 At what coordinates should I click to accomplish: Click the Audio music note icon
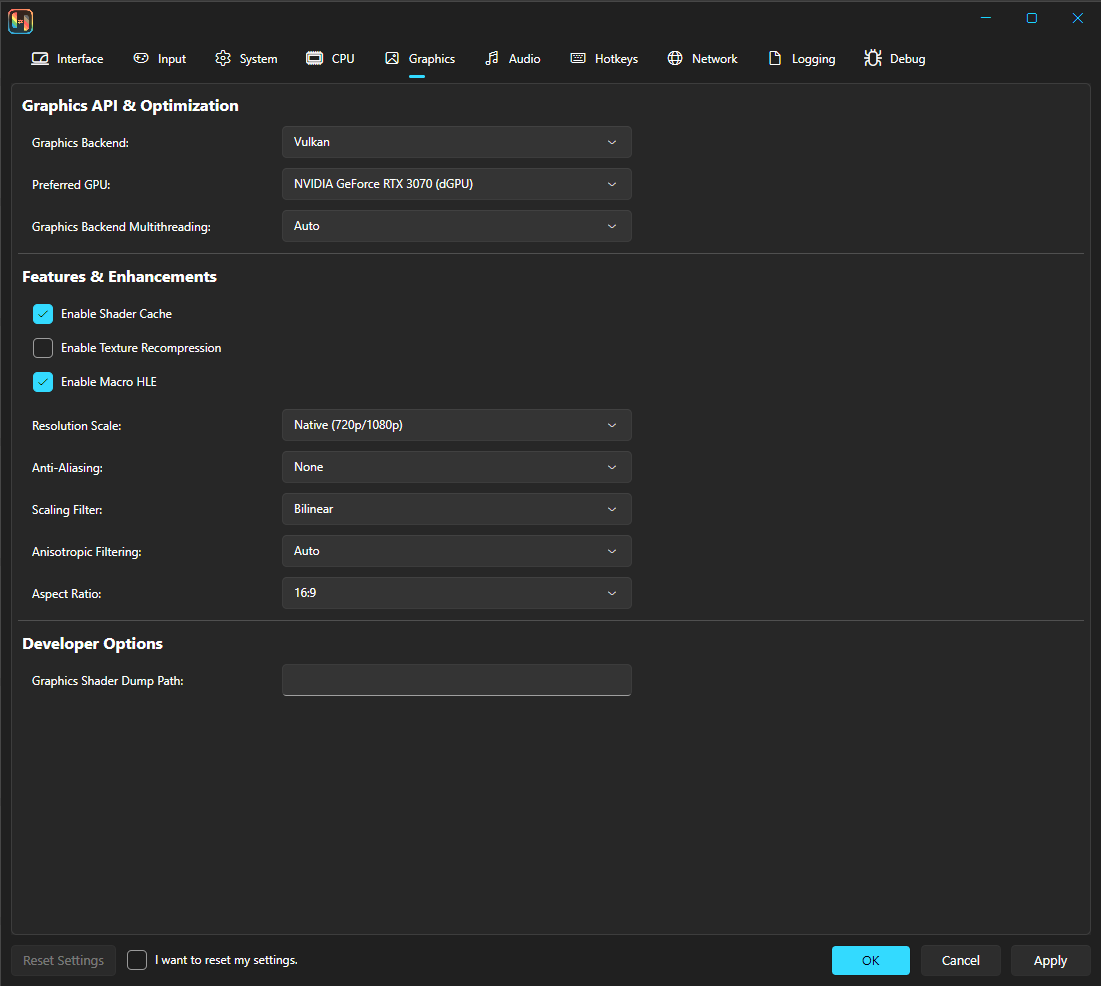click(492, 58)
